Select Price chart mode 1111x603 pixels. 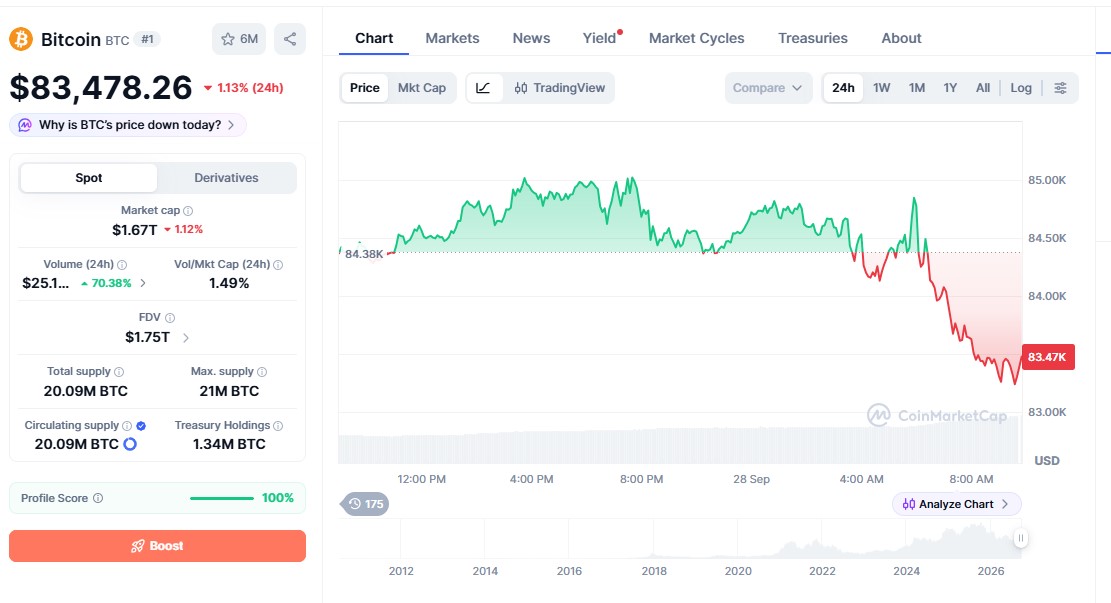(x=364, y=88)
